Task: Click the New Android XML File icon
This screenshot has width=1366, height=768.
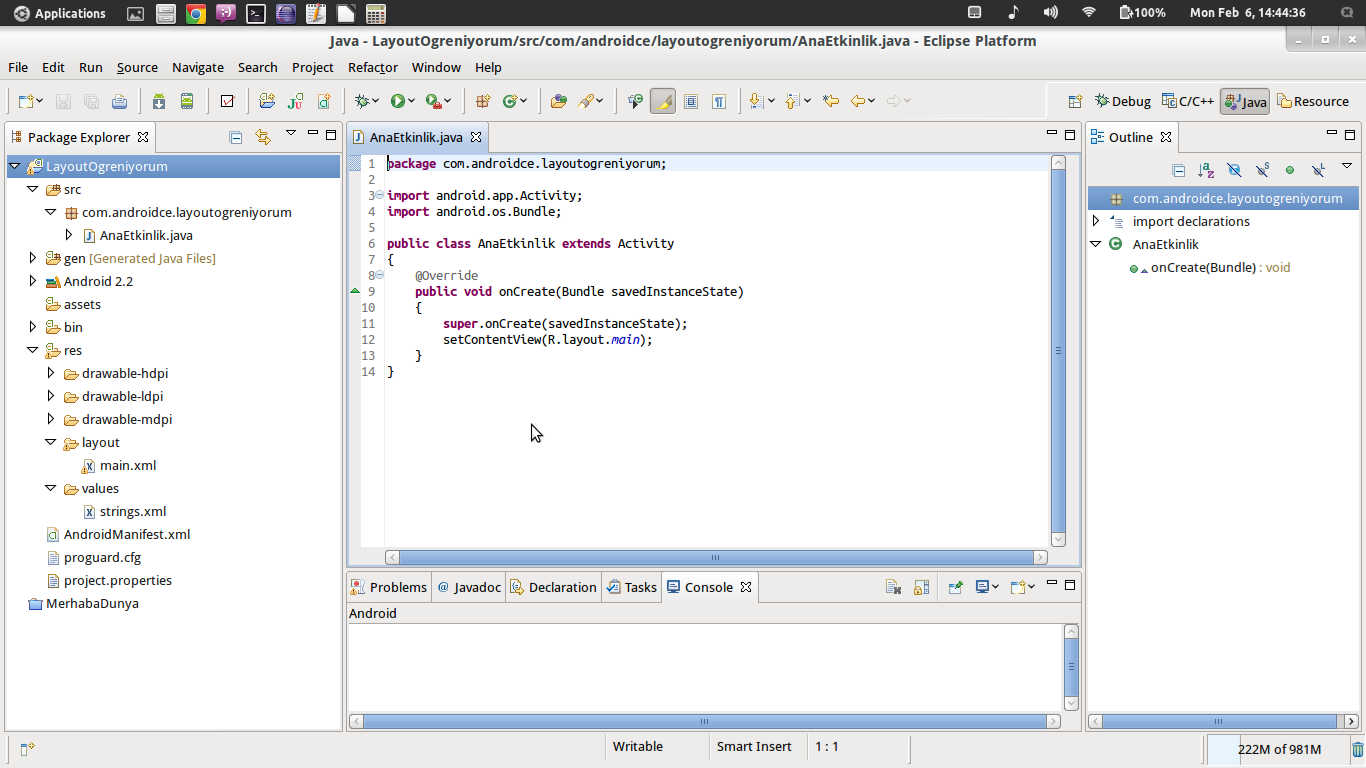Action: pos(323,101)
